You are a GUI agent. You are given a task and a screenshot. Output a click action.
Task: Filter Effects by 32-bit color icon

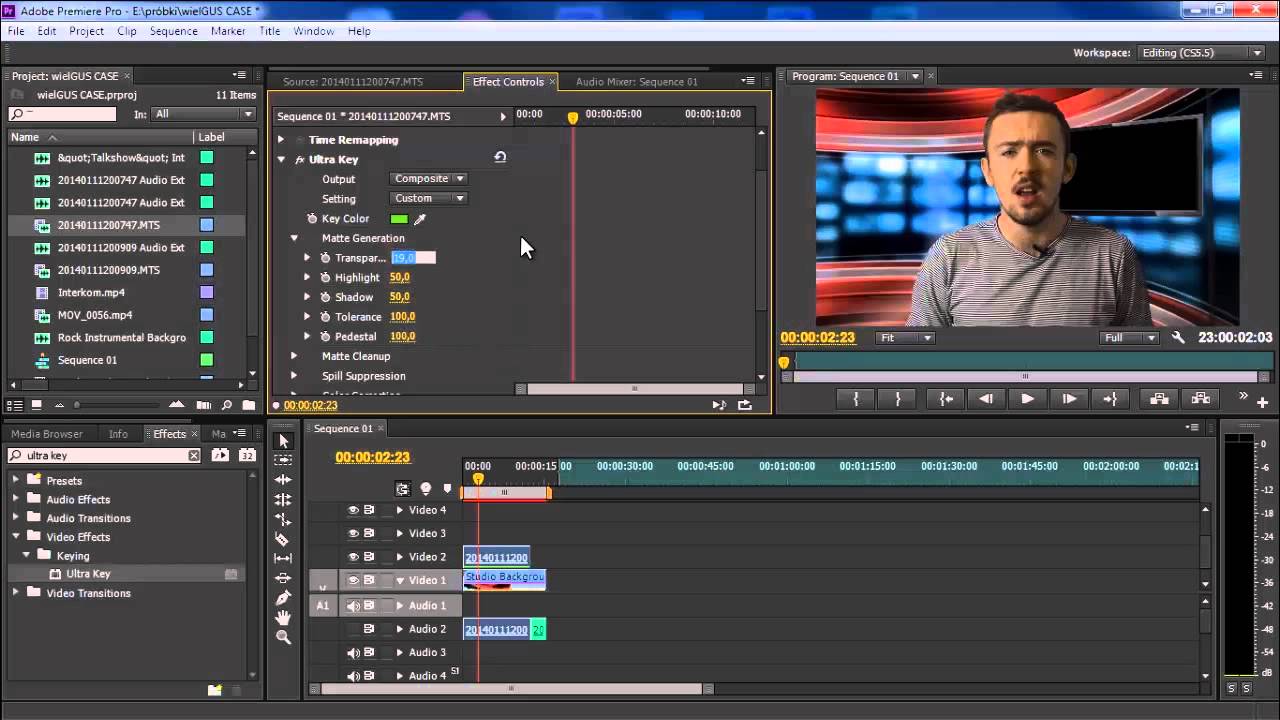(x=247, y=455)
